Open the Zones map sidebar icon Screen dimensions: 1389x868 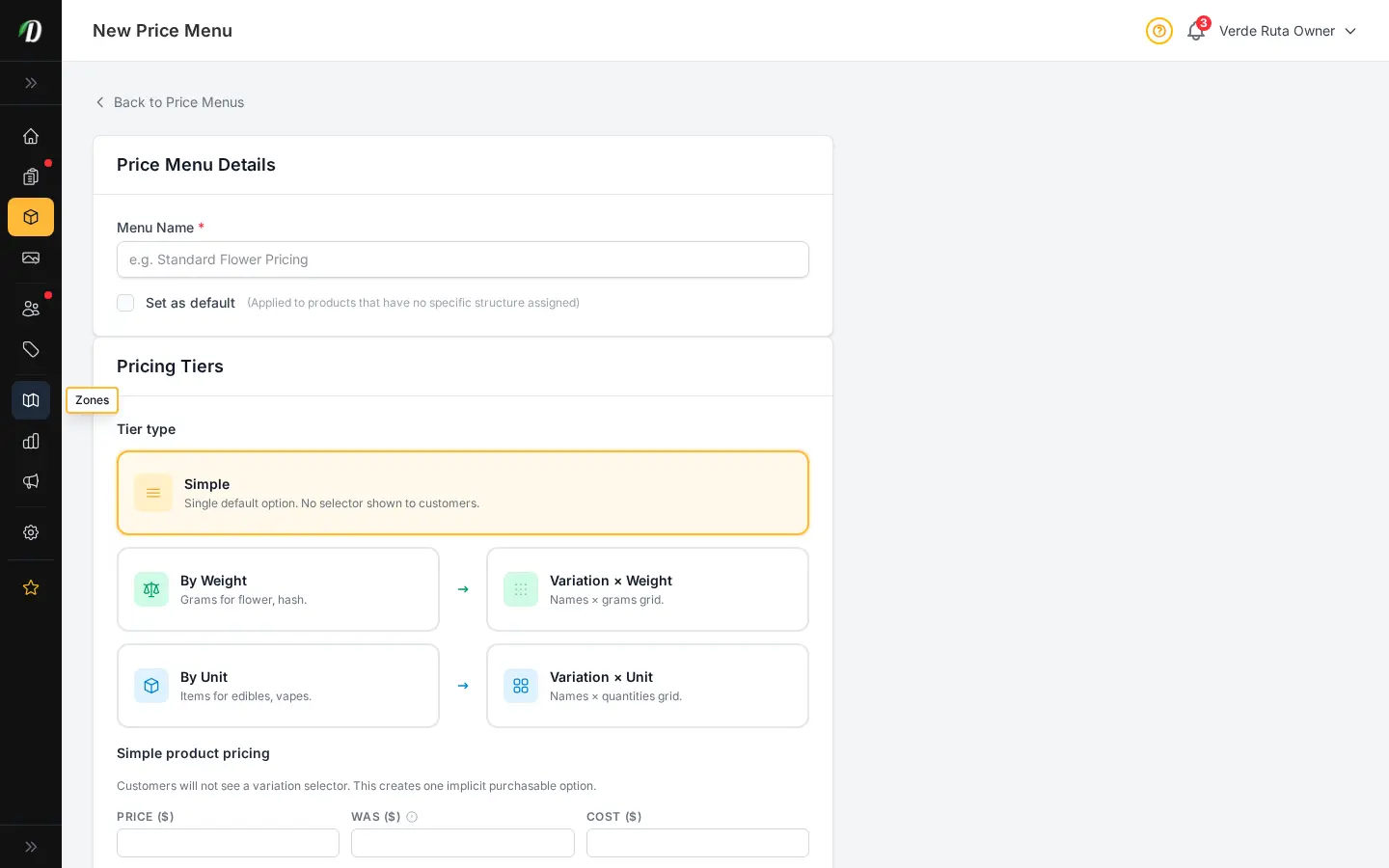[x=31, y=400]
